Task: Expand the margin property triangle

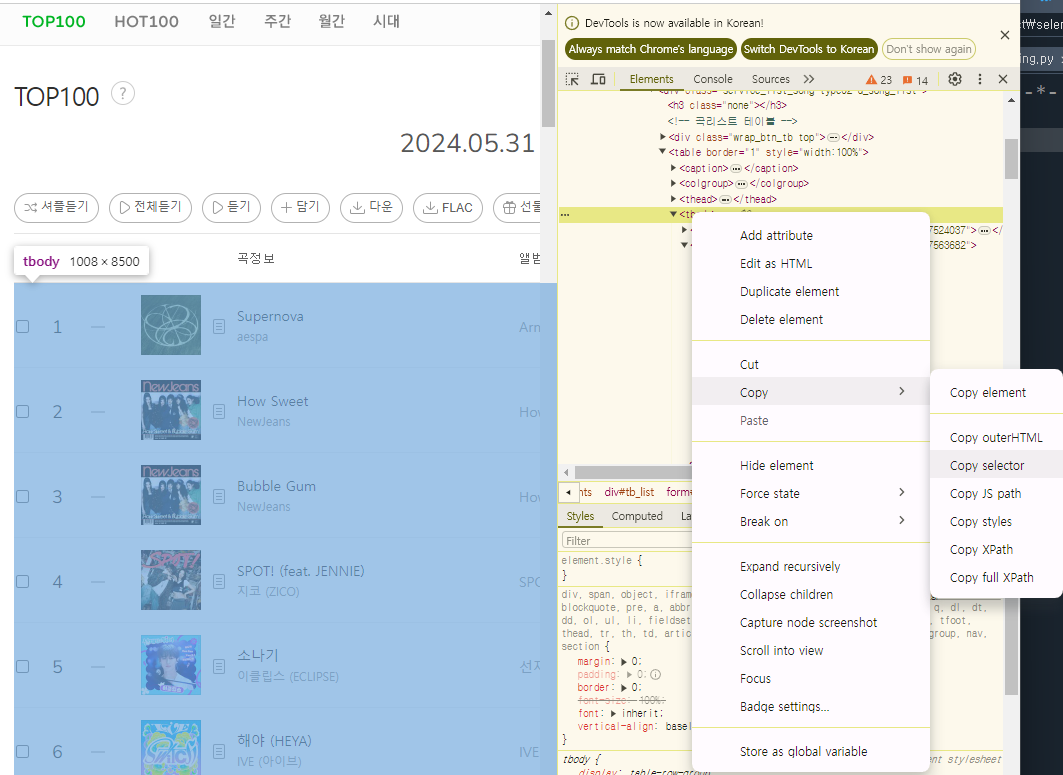Action: 624,662
